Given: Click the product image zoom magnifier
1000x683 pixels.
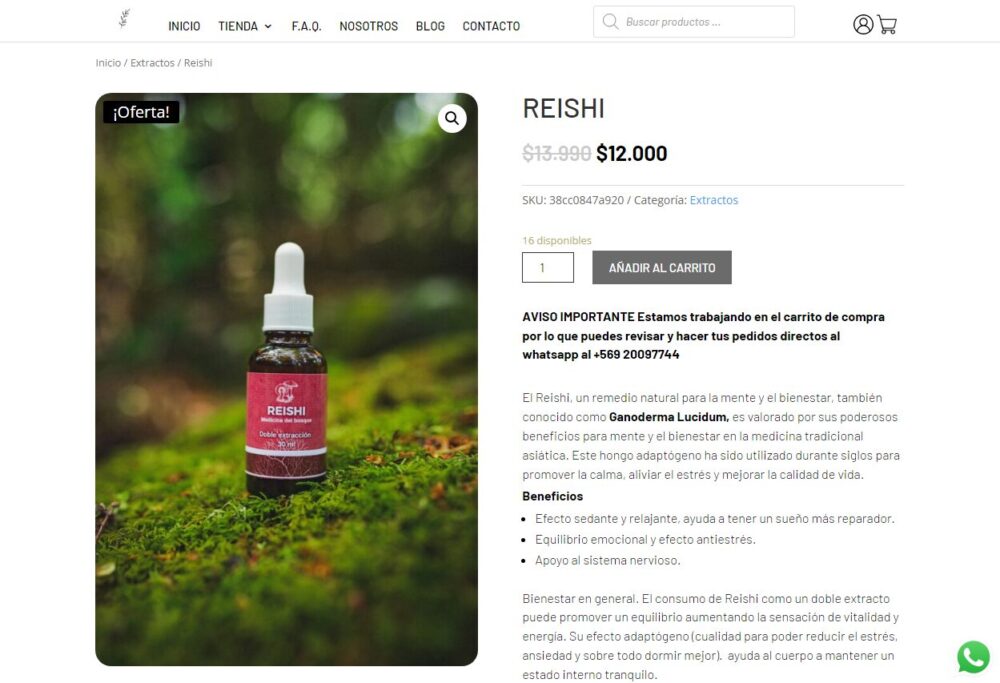Looking at the screenshot, I should (452, 119).
